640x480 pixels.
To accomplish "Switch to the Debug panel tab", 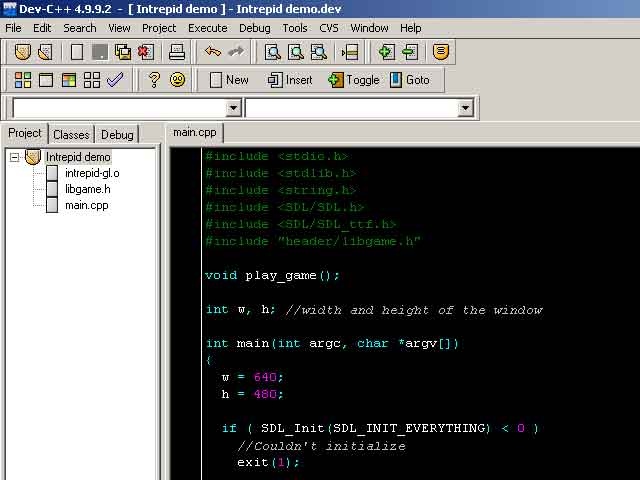I will coord(117,134).
